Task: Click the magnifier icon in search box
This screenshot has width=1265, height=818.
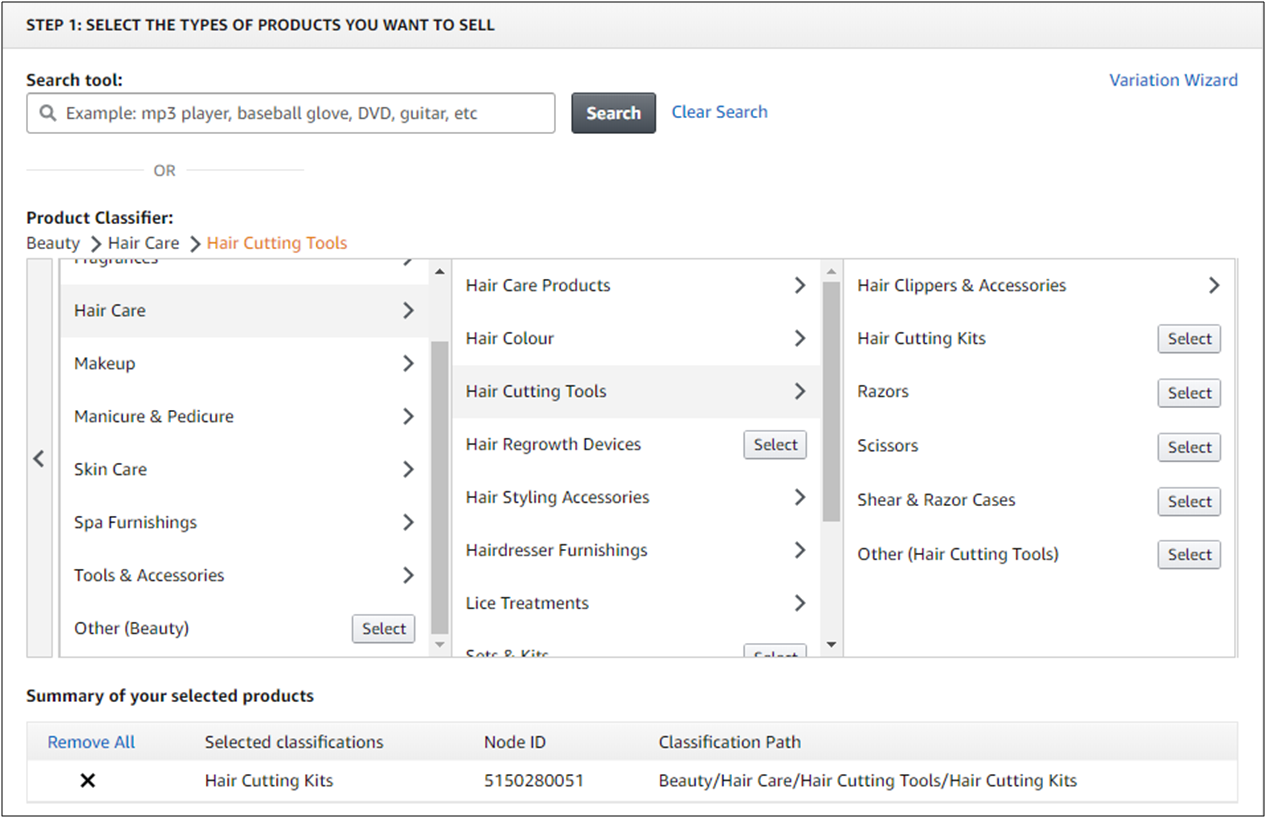Action: pos(47,114)
